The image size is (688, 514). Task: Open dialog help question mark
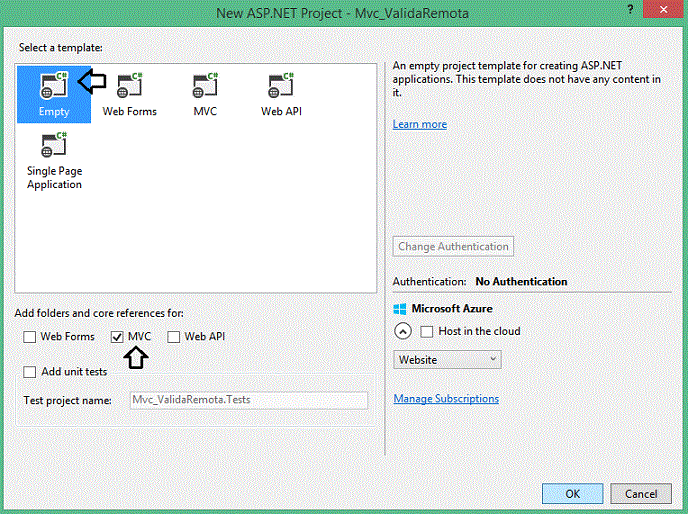click(x=631, y=9)
